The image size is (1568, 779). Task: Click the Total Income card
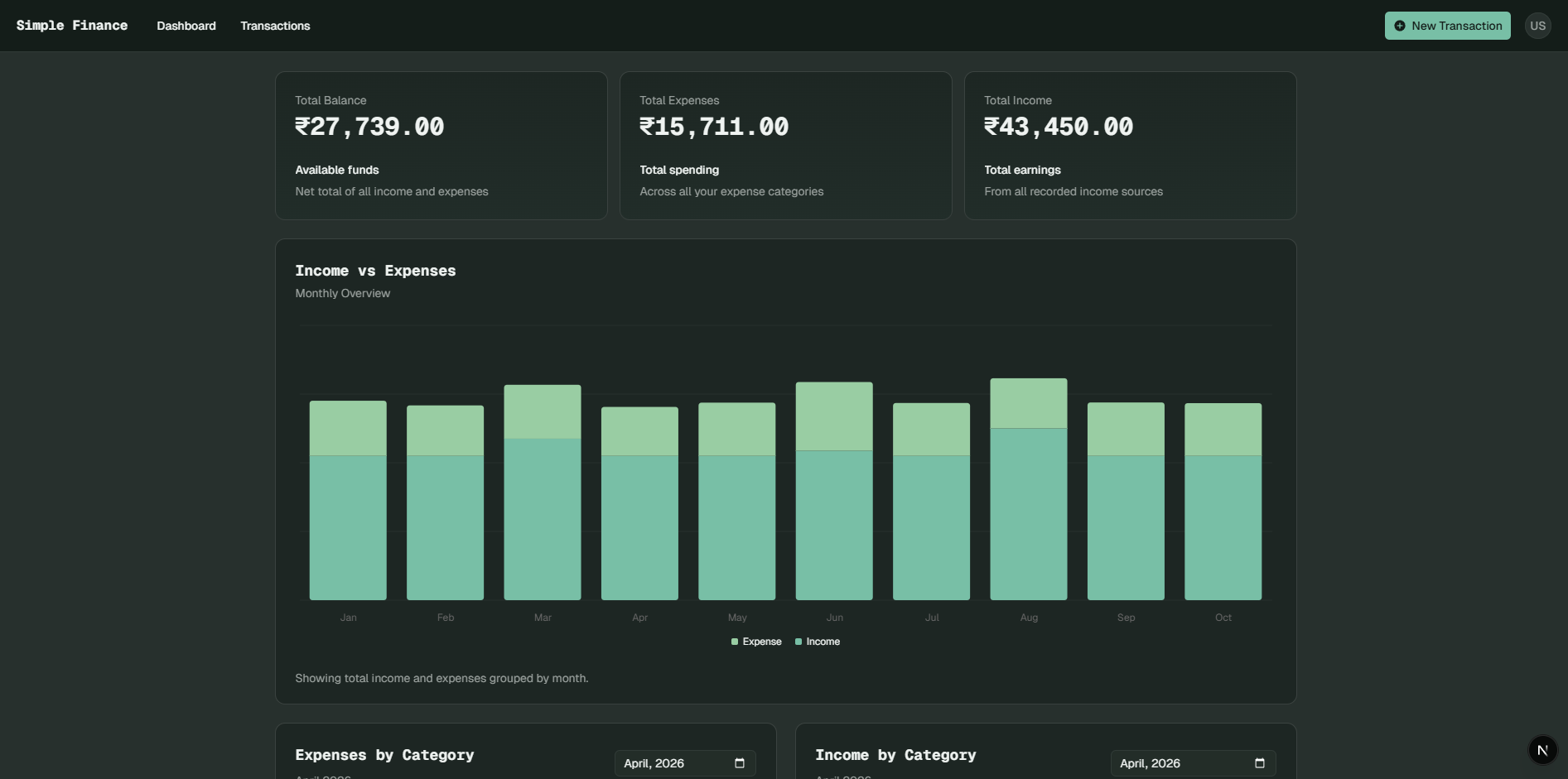tap(1130, 146)
